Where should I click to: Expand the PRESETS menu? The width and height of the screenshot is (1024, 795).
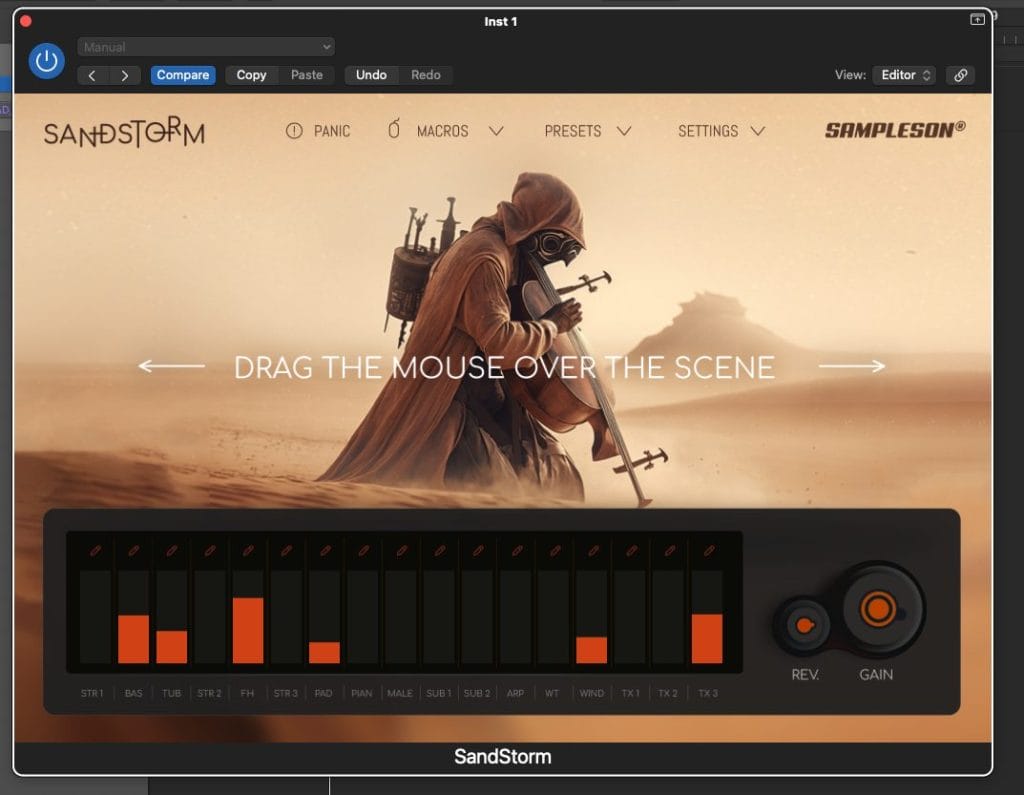pyautogui.click(x=588, y=131)
